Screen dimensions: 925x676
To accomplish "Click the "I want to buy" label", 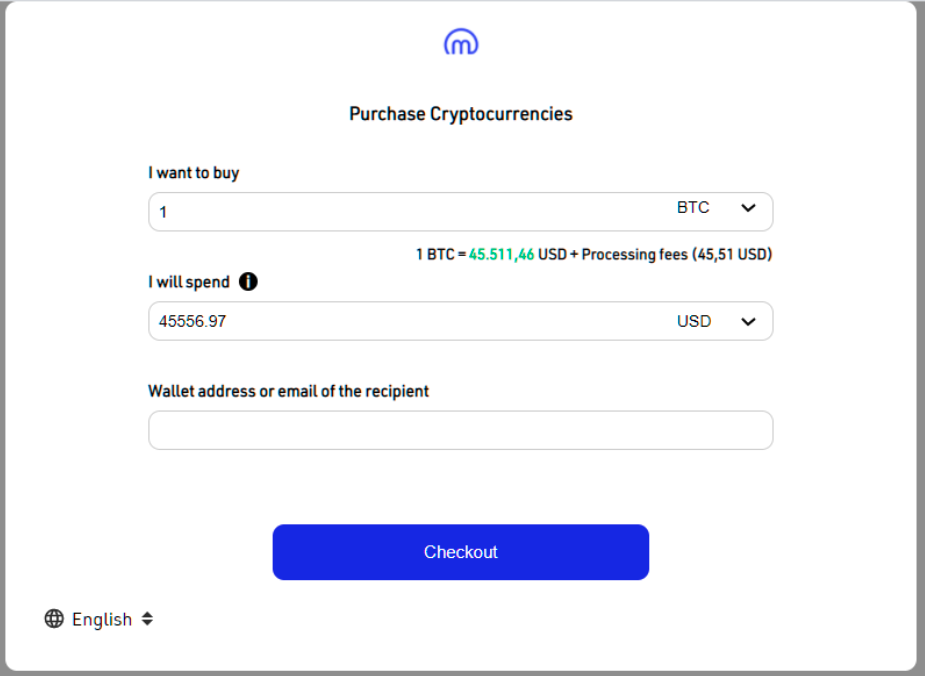I will point(194,173).
